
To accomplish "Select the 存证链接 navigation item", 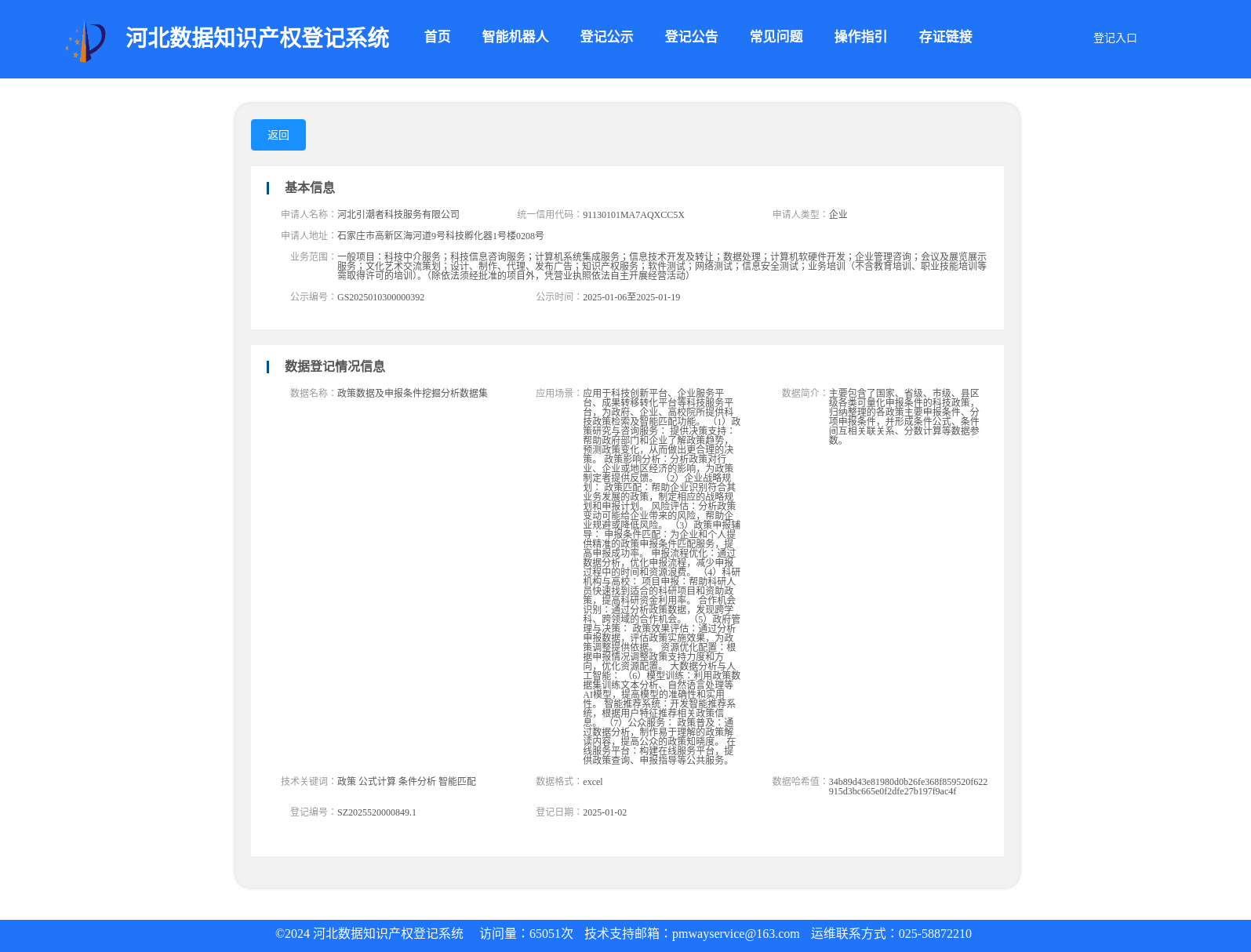I will coord(945,37).
